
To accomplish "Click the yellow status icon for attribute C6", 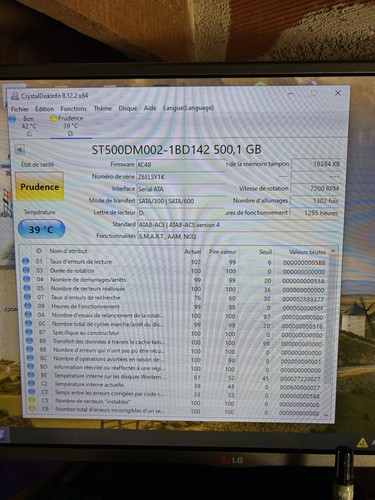I will 32,409.
